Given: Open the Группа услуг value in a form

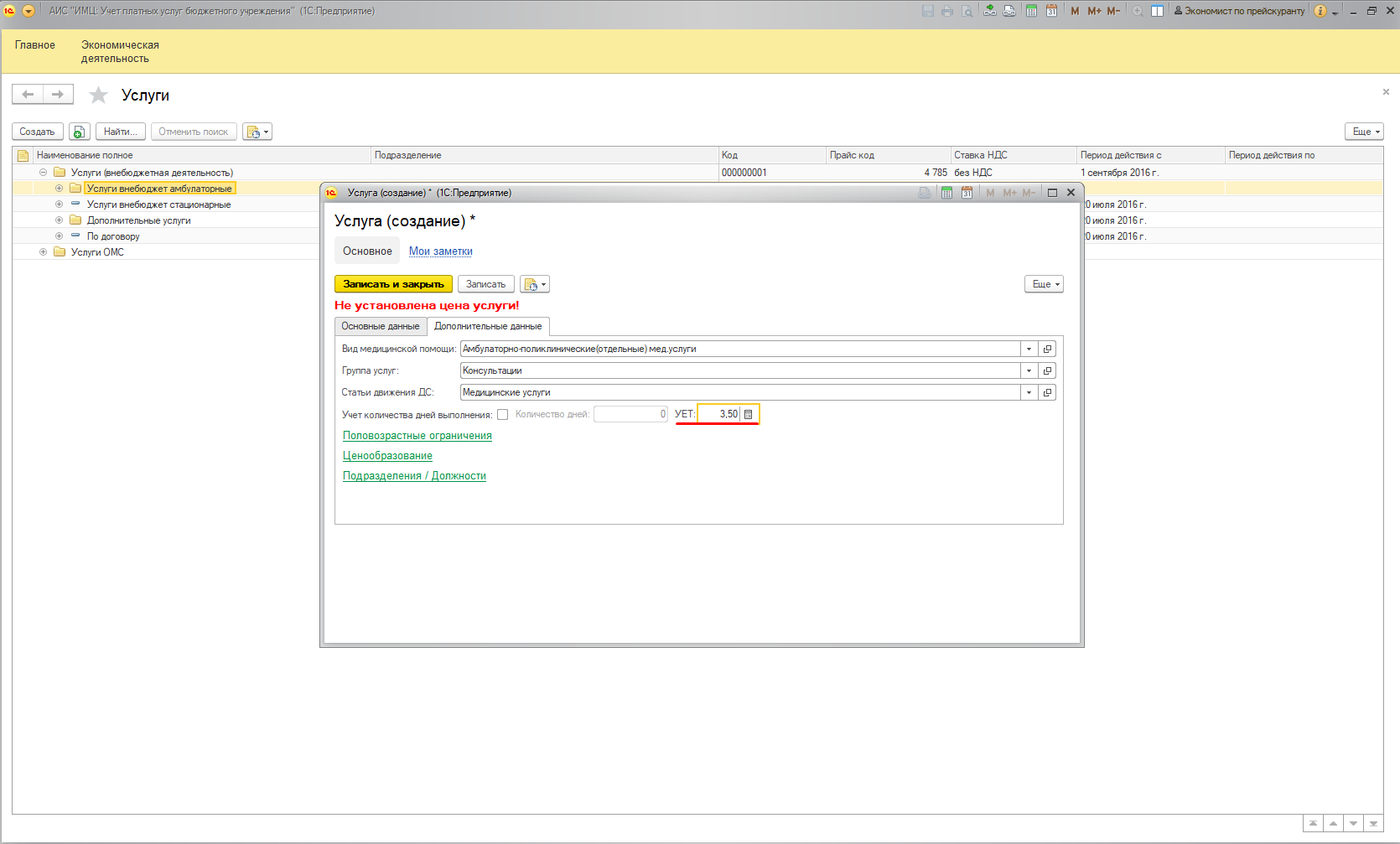Looking at the screenshot, I should point(1047,370).
